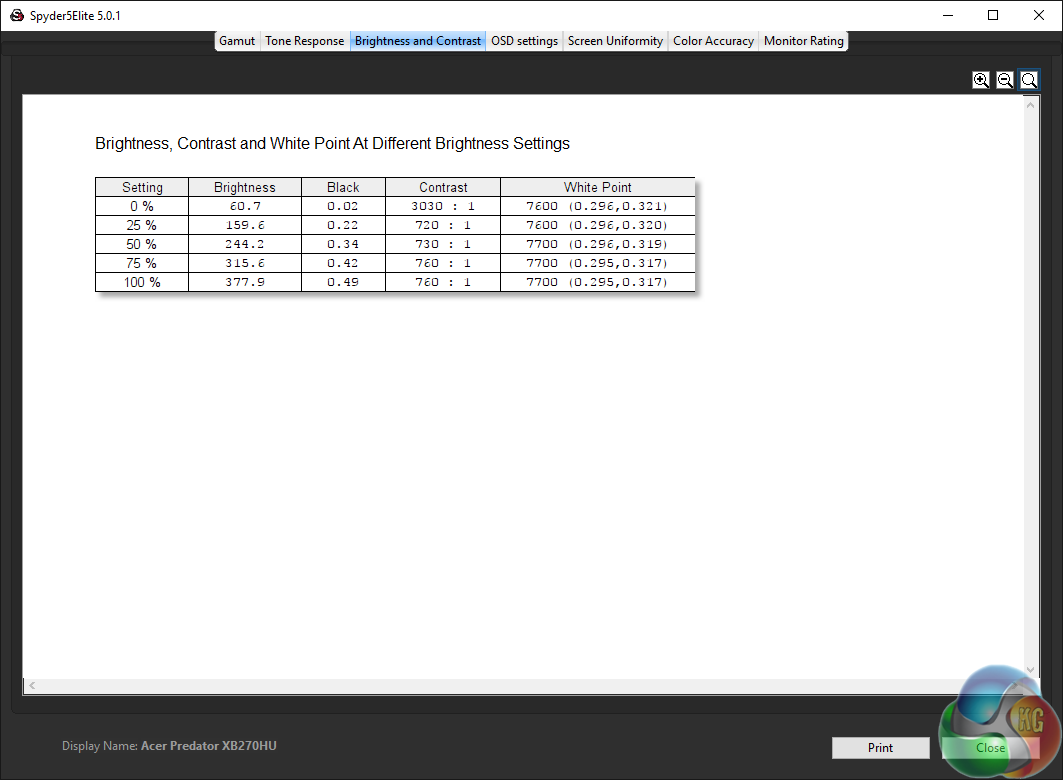Click the vertical scrollbar down arrow

pos(1030,670)
